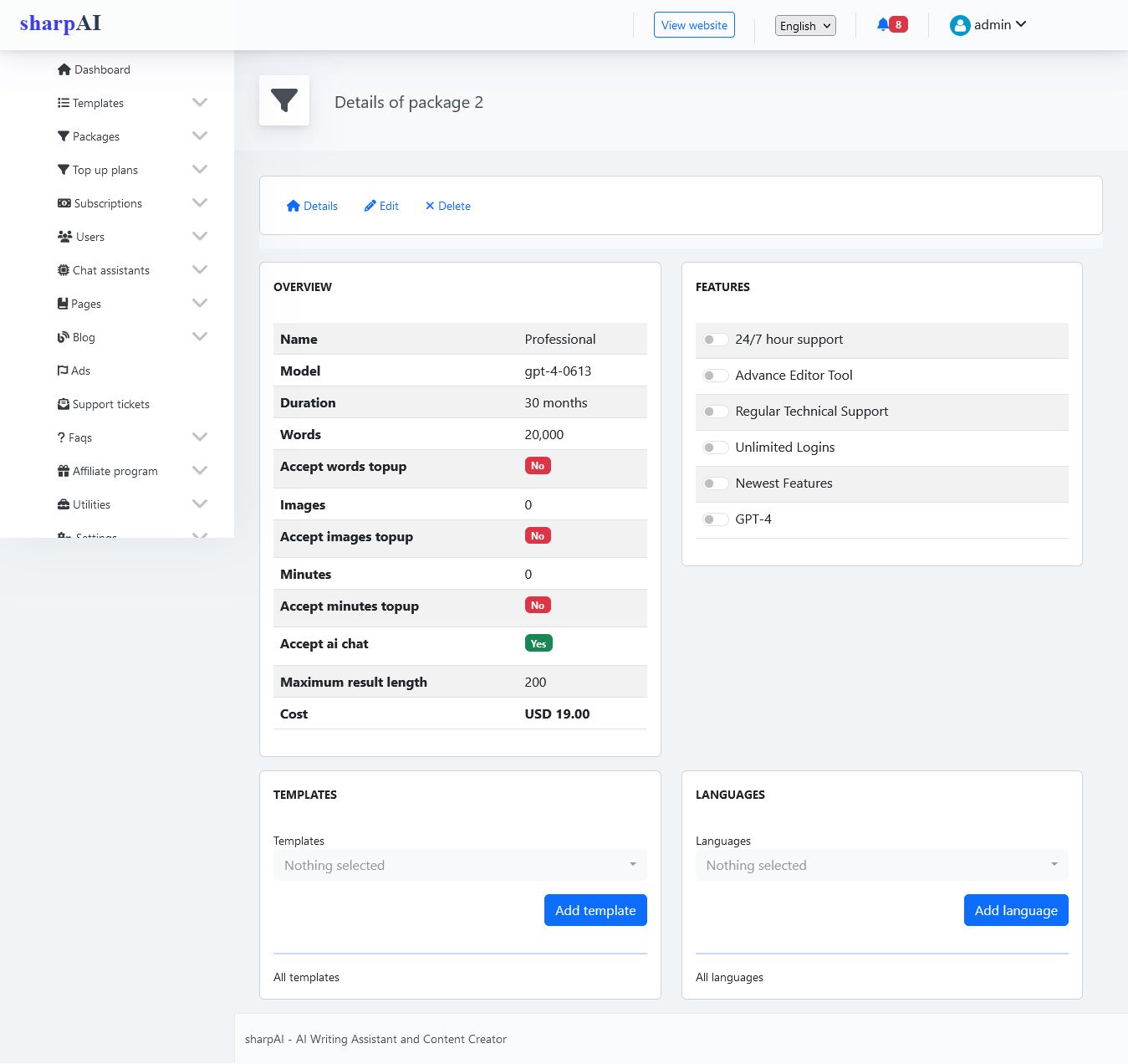1128x1064 pixels.
Task: Toggle the Newest Features switch
Action: 715,483
